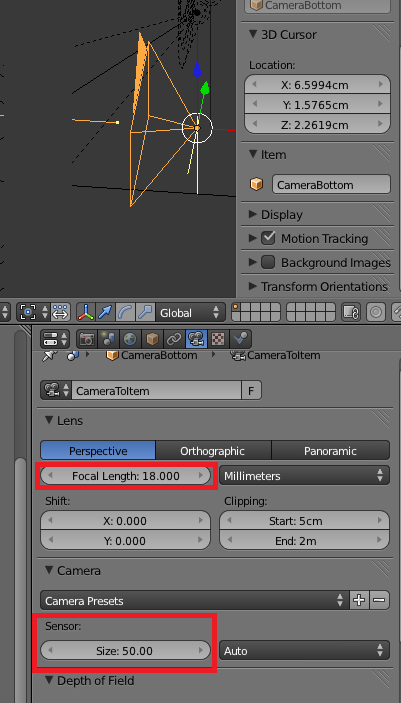
Task: Activate the first scene layer with dot
Action: (236, 307)
